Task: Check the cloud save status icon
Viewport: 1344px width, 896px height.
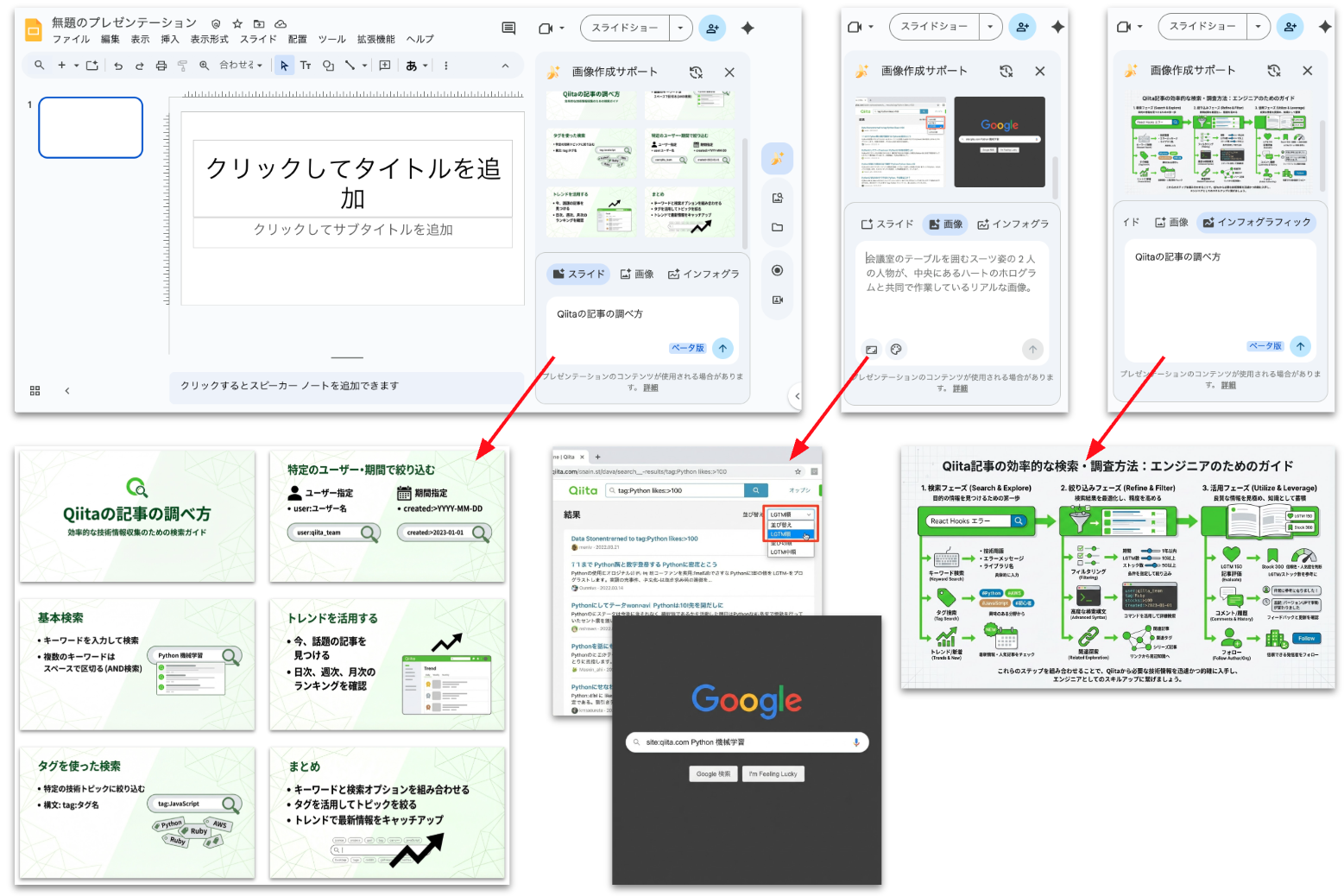Action: pyautogui.click(x=281, y=23)
